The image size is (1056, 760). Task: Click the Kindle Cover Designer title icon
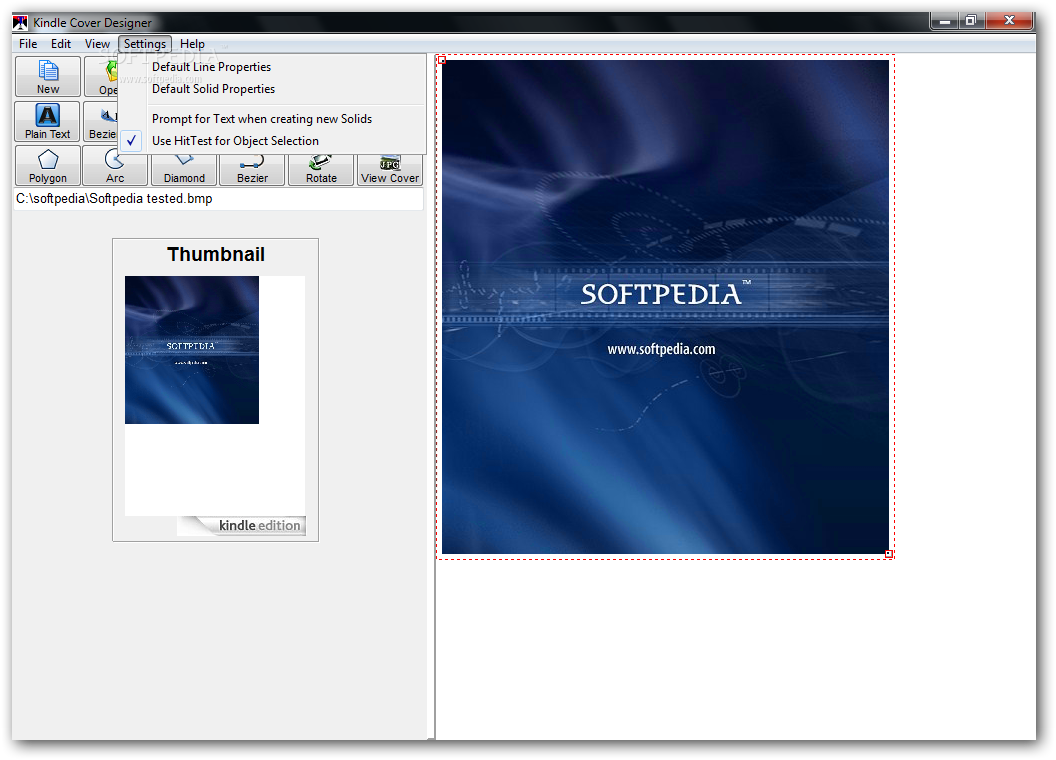[x=20, y=23]
